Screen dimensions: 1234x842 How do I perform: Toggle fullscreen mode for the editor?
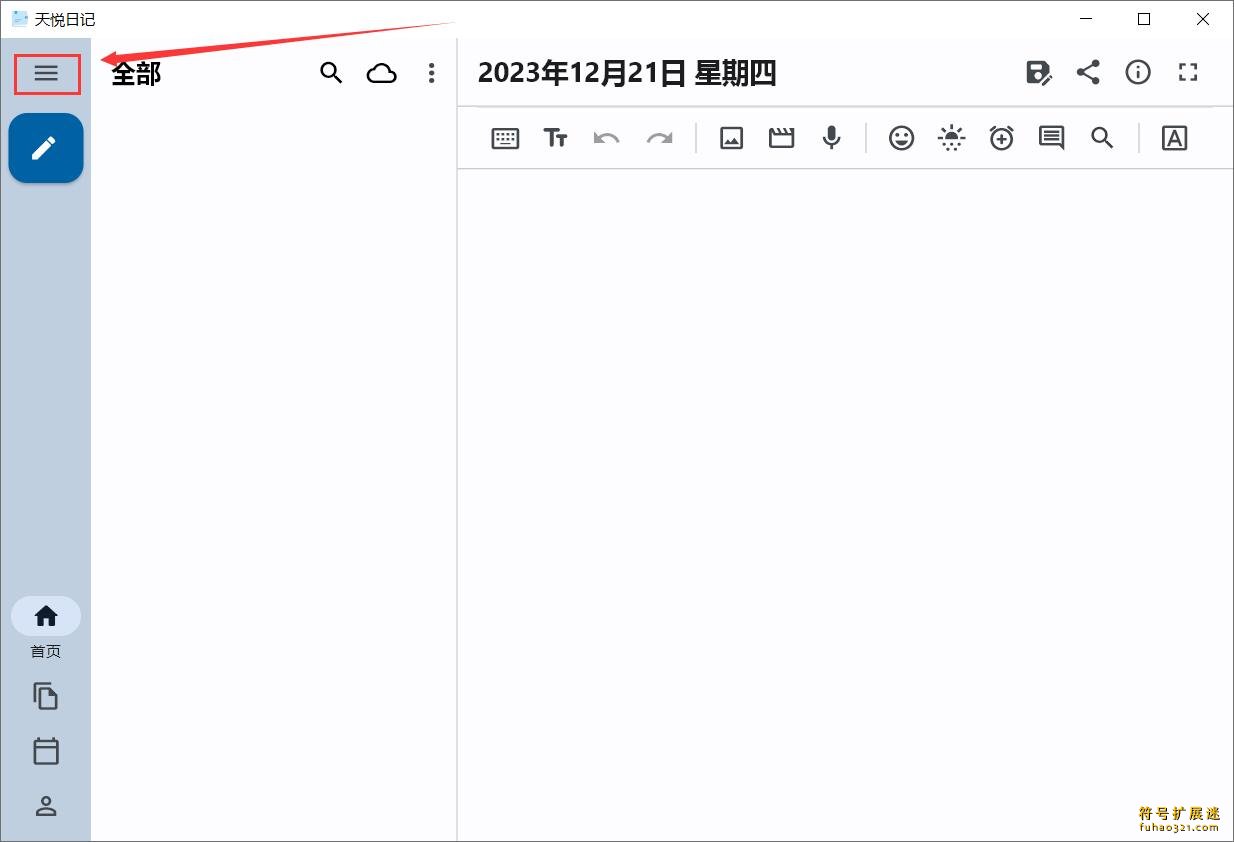point(1187,72)
